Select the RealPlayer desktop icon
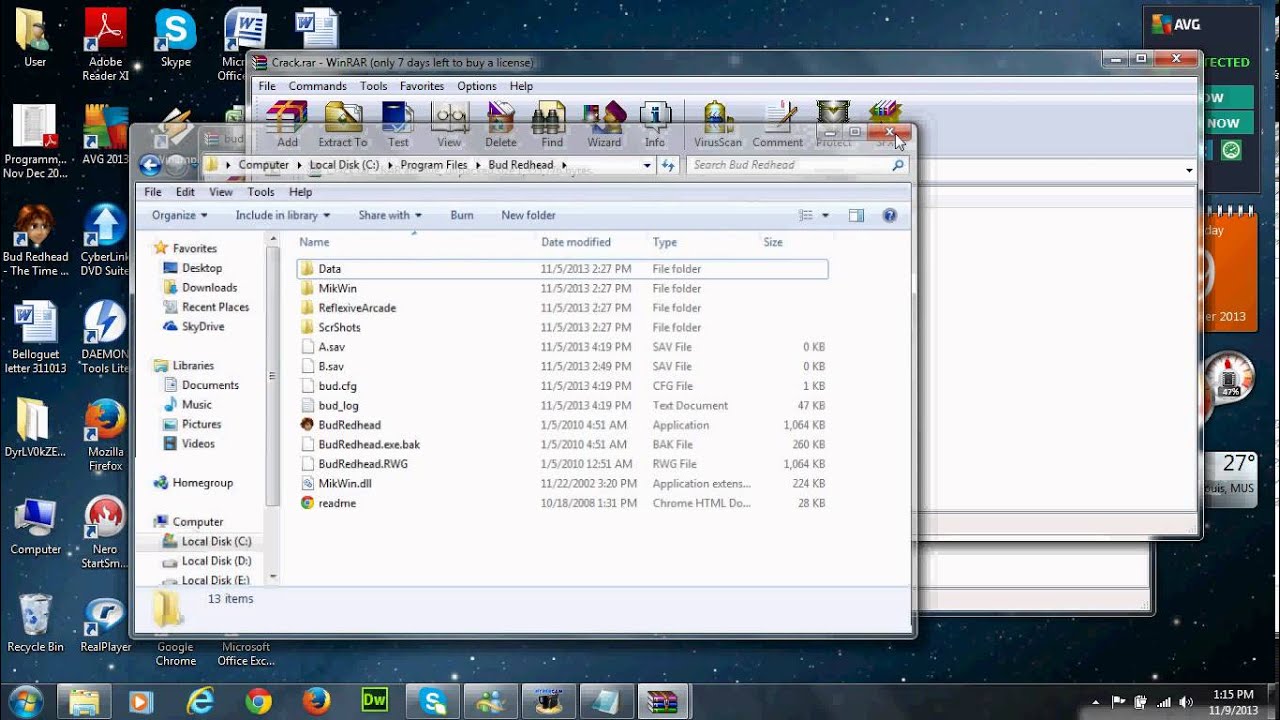The width and height of the screenshot is (1280, 720). point(105,623)
